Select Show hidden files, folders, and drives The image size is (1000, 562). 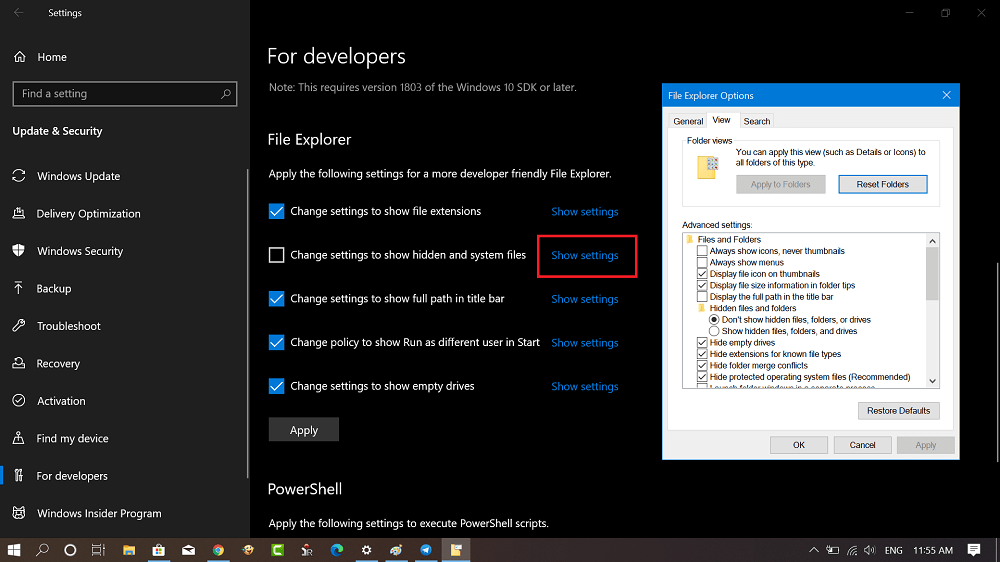[x=714, y=331]
